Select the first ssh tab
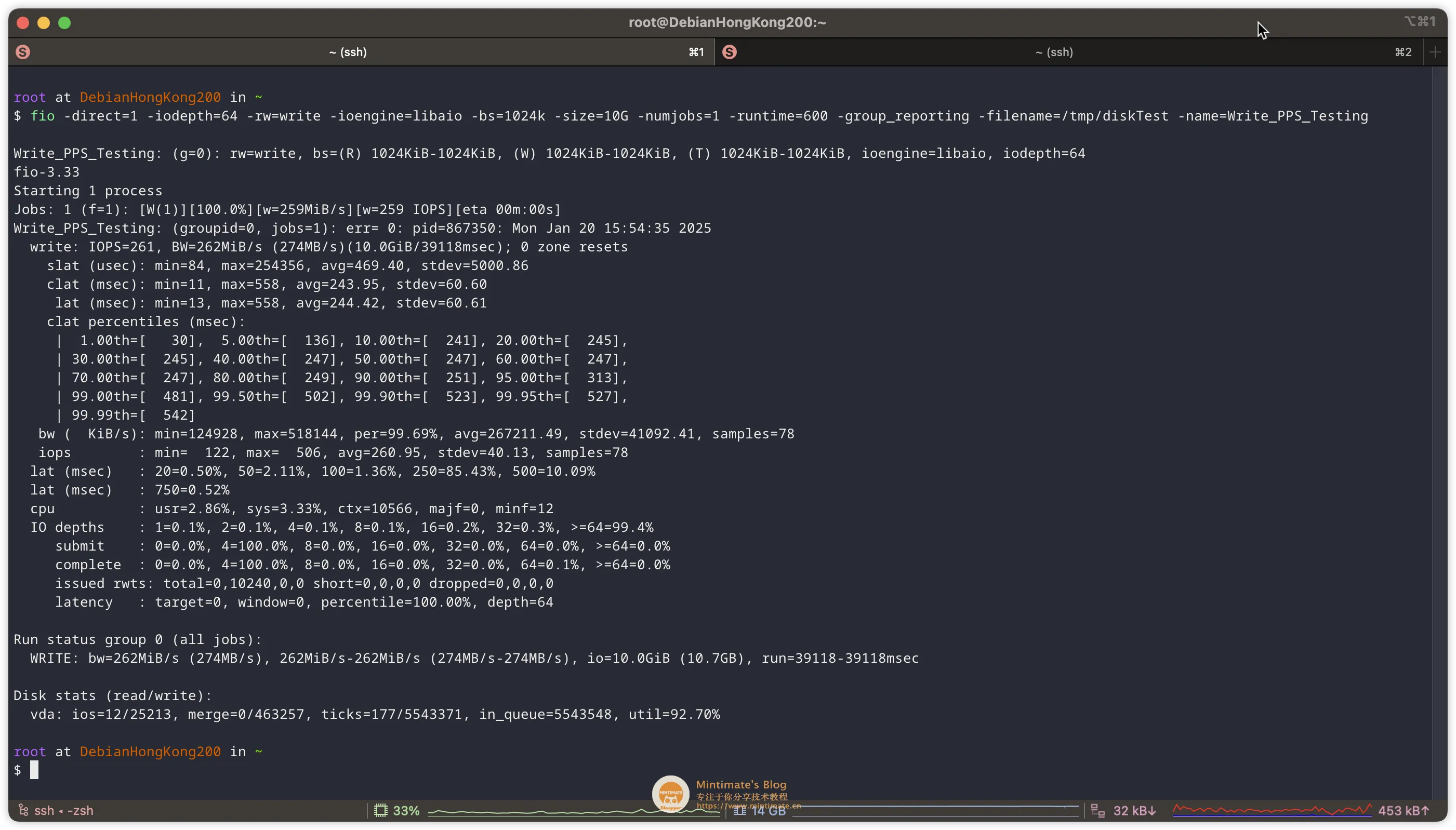1456x830 pixels. point(347,52)
